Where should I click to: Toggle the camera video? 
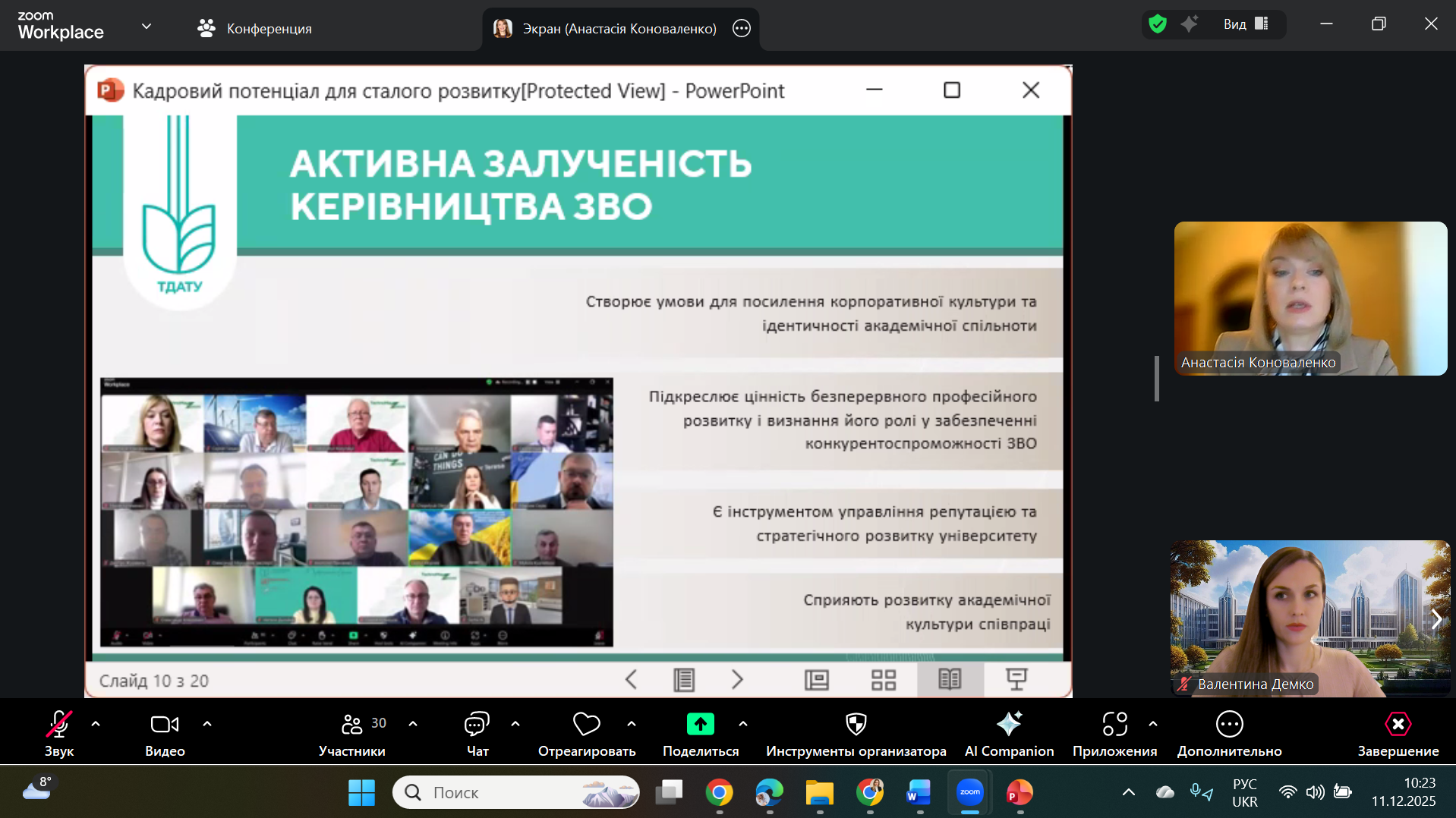click(165, 725)
